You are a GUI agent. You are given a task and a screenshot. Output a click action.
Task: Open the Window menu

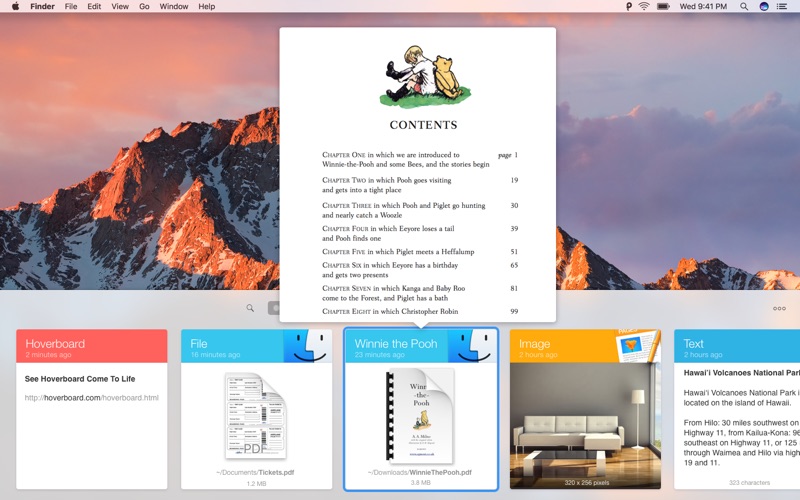point(174,7)
